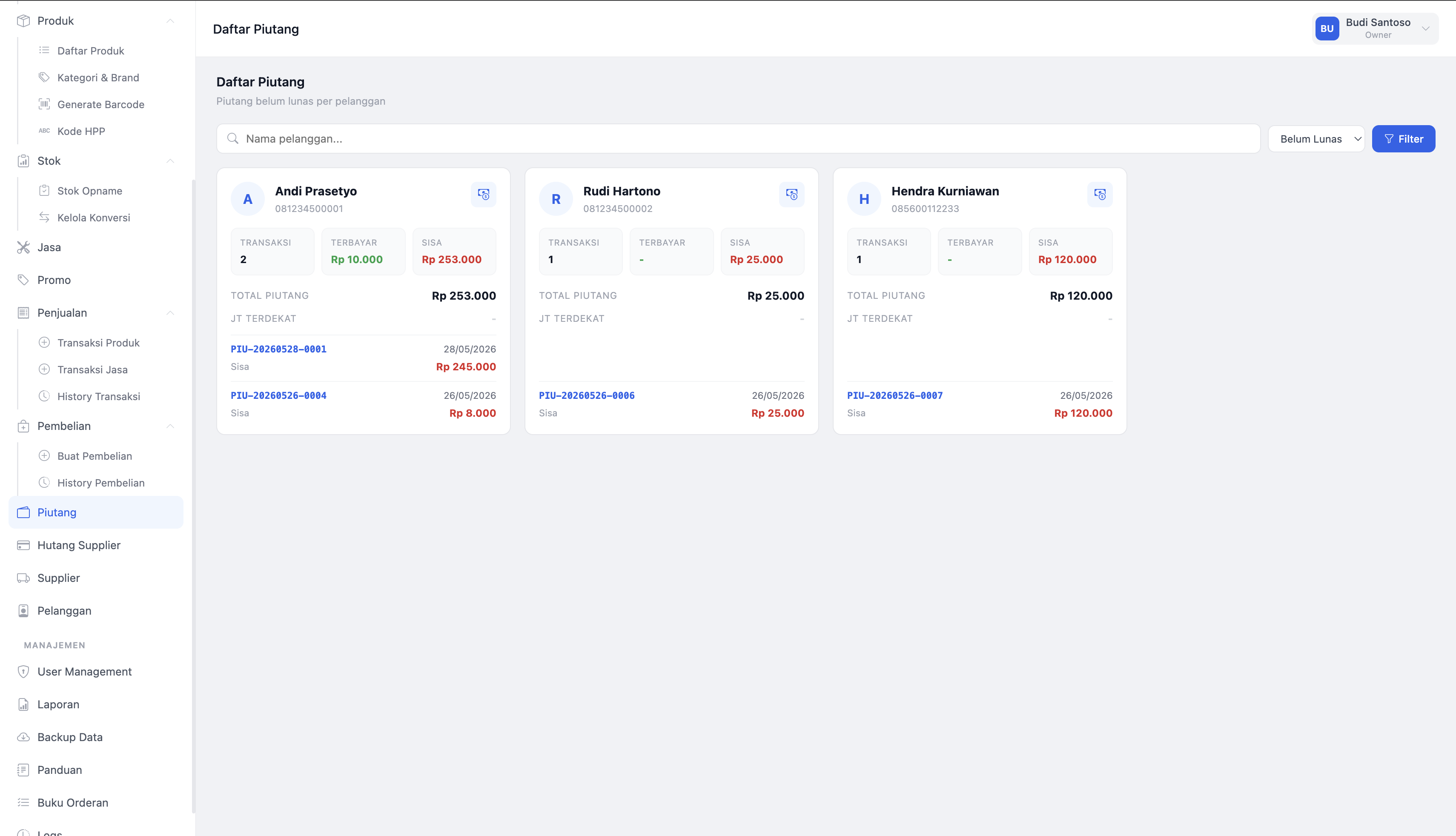1456x836 pixels.
Task: Click the search magnifier icon
Action: [232, 138]
